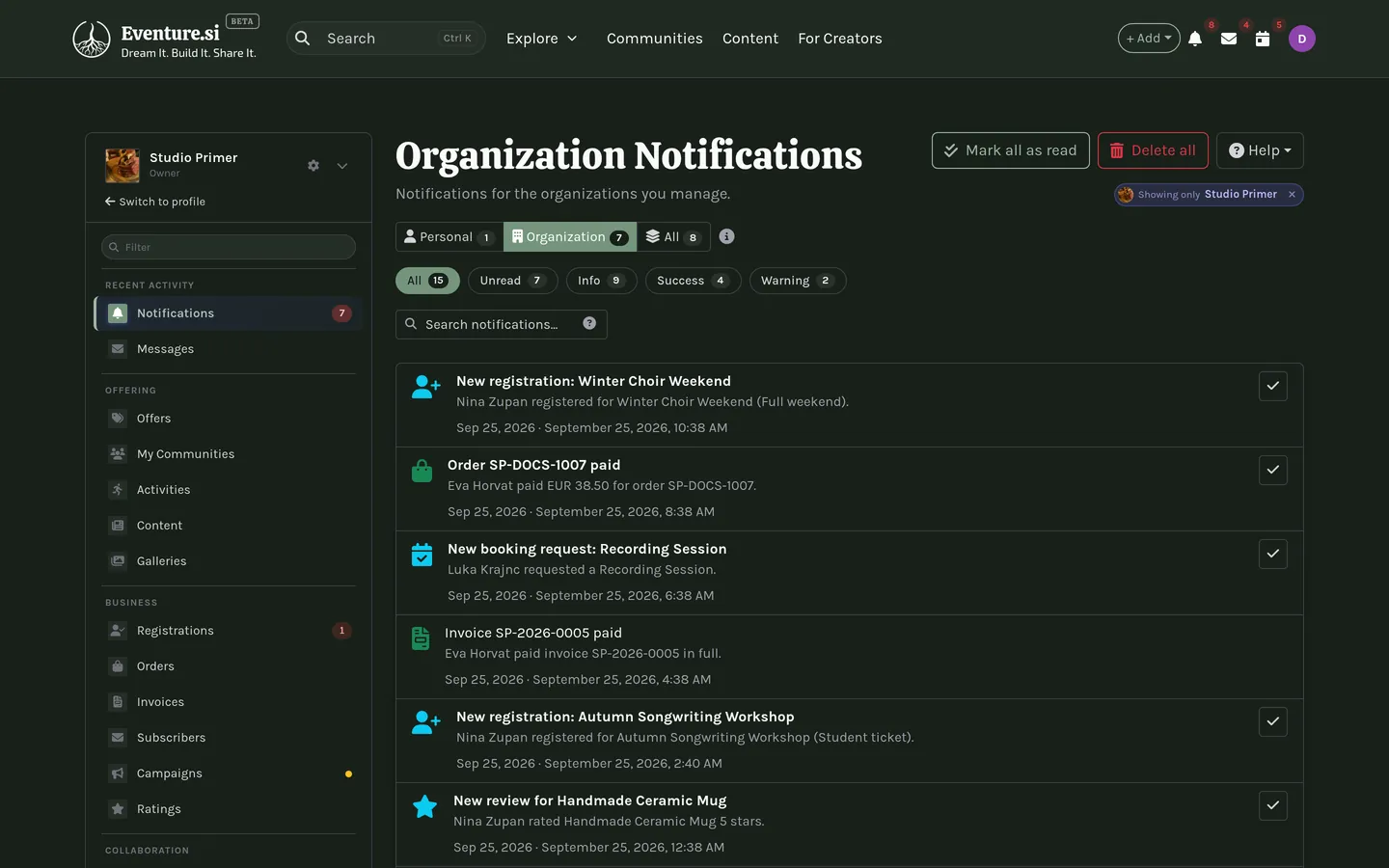Switch to the Organization notifications tab
1389x868 pixels.
click(570, 236)
